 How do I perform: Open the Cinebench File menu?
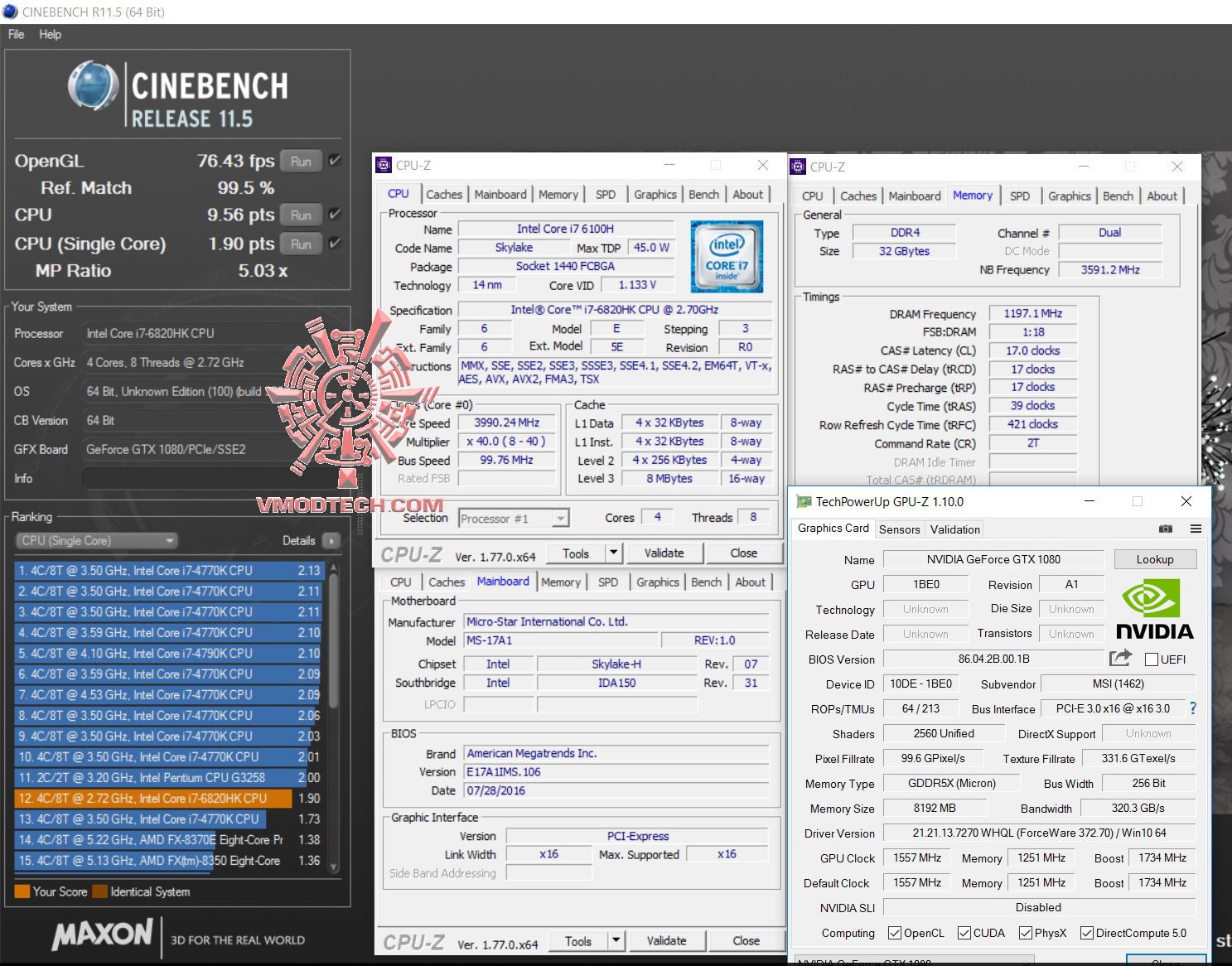[17, 34]
